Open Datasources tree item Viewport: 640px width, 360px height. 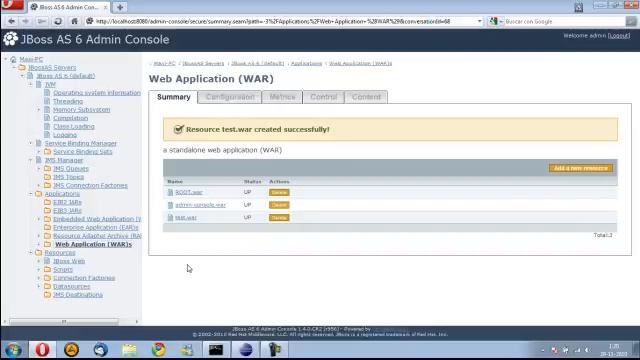tap(71, 287)
